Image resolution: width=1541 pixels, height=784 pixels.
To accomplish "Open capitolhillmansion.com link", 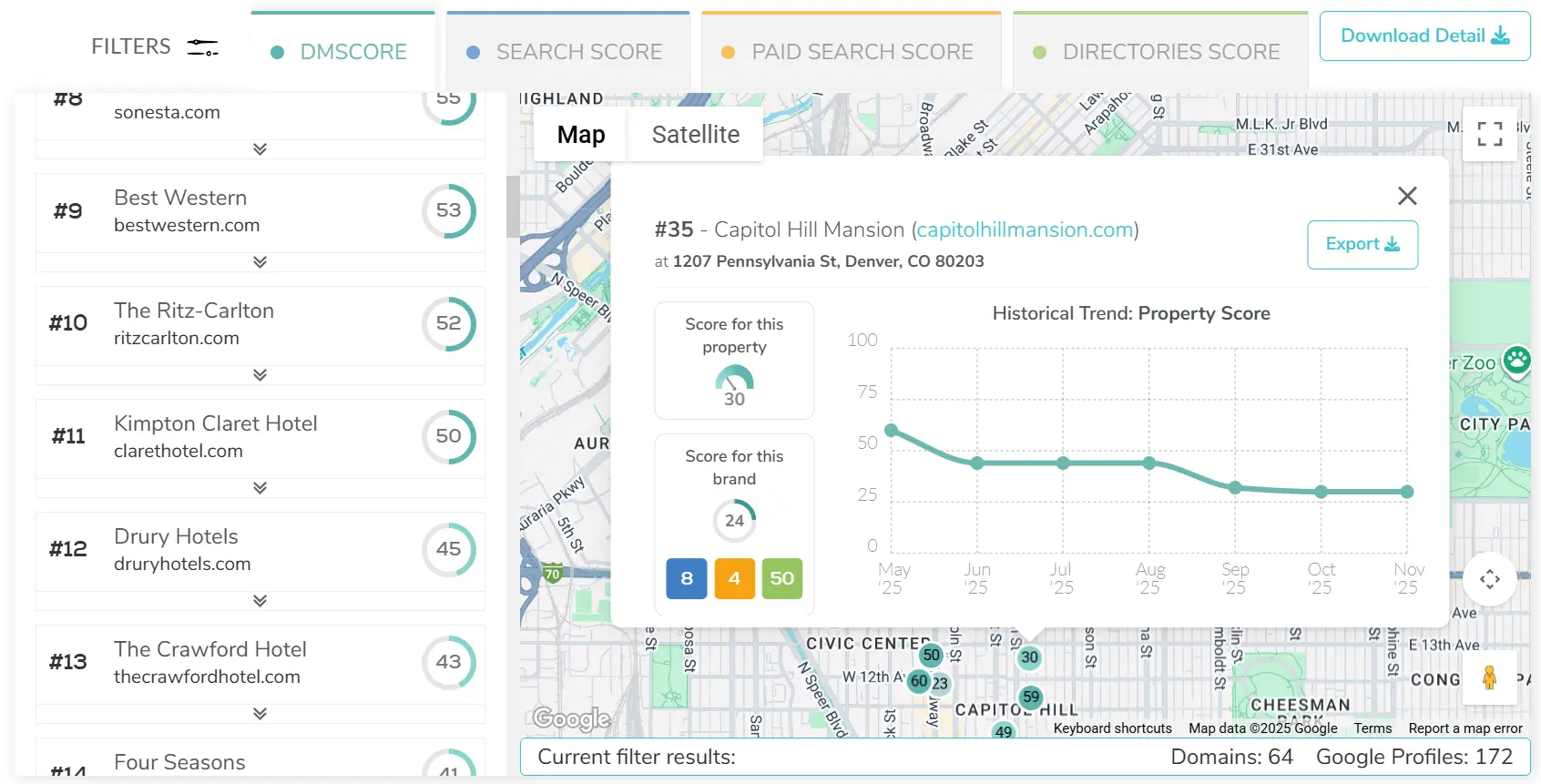I will click(x=1025, y=229).
